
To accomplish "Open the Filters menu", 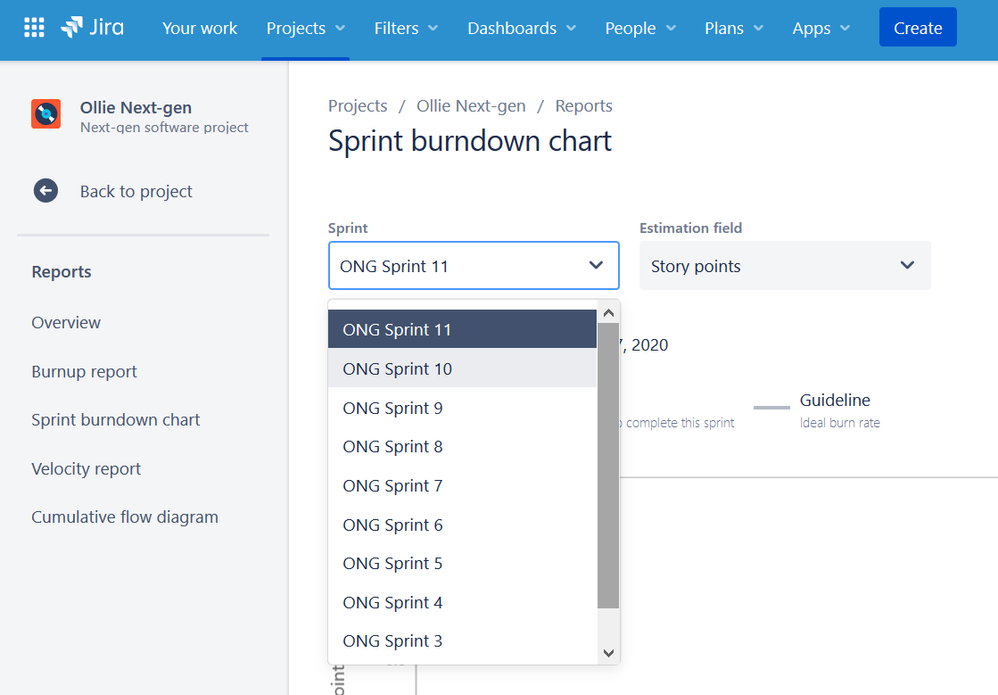I will pos(406,28).
